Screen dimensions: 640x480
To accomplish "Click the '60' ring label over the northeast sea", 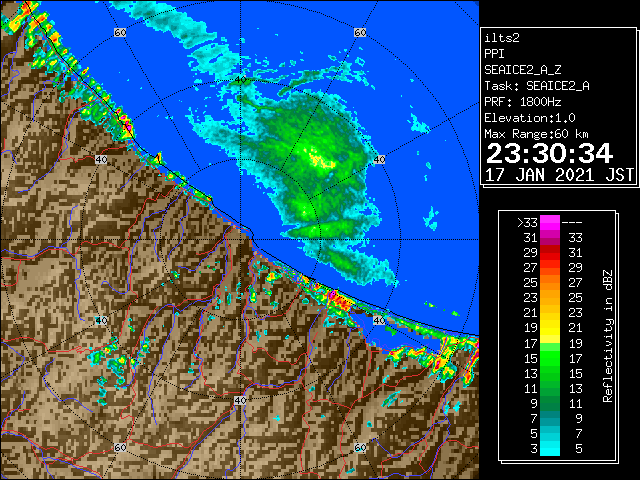I will point(360,32).
